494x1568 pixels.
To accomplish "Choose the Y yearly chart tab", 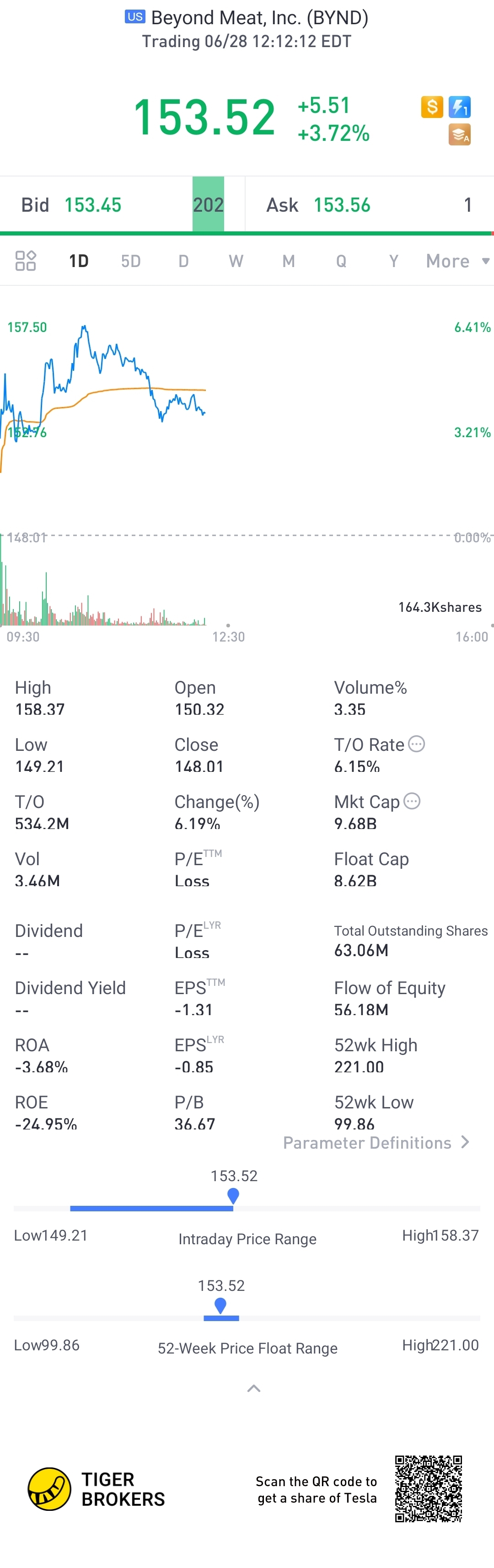I will click(393, 261).
